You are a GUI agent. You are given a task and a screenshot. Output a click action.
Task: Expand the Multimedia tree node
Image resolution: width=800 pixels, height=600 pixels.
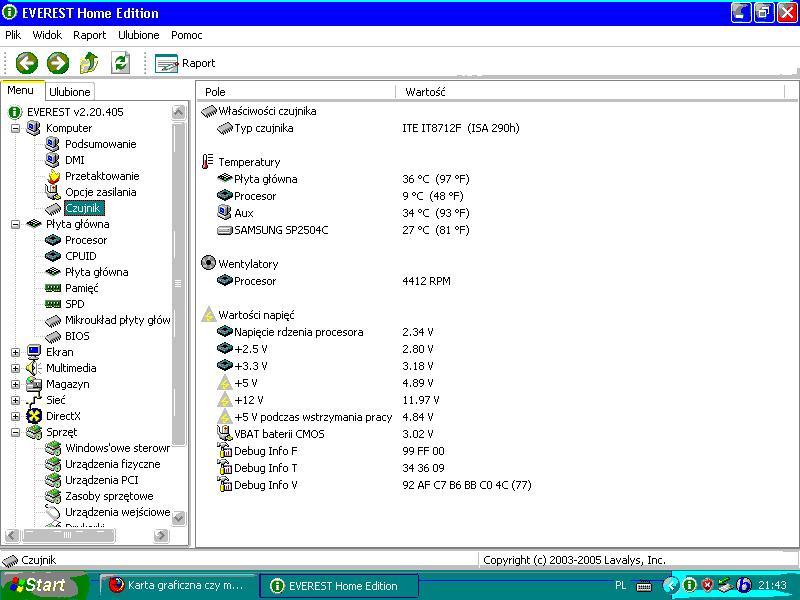15,368
